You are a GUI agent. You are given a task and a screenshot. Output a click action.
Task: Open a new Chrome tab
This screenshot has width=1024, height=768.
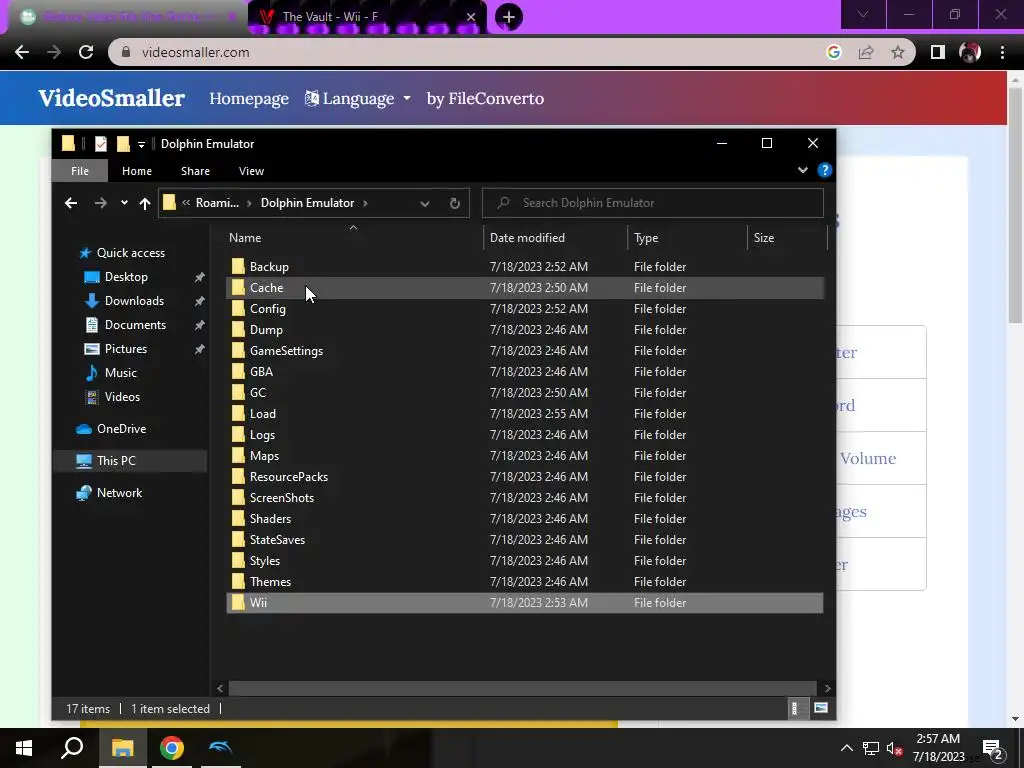[509, 17]
